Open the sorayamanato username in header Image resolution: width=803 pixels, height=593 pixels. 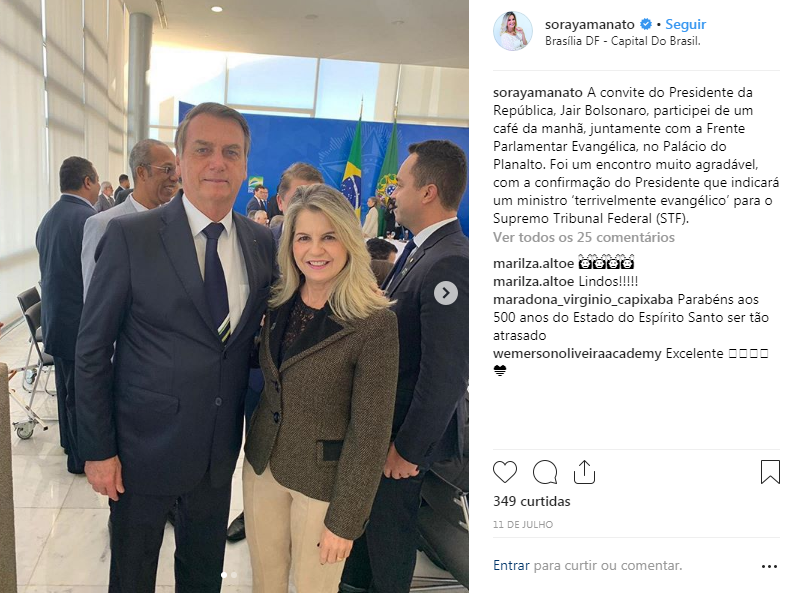point(589,24)
